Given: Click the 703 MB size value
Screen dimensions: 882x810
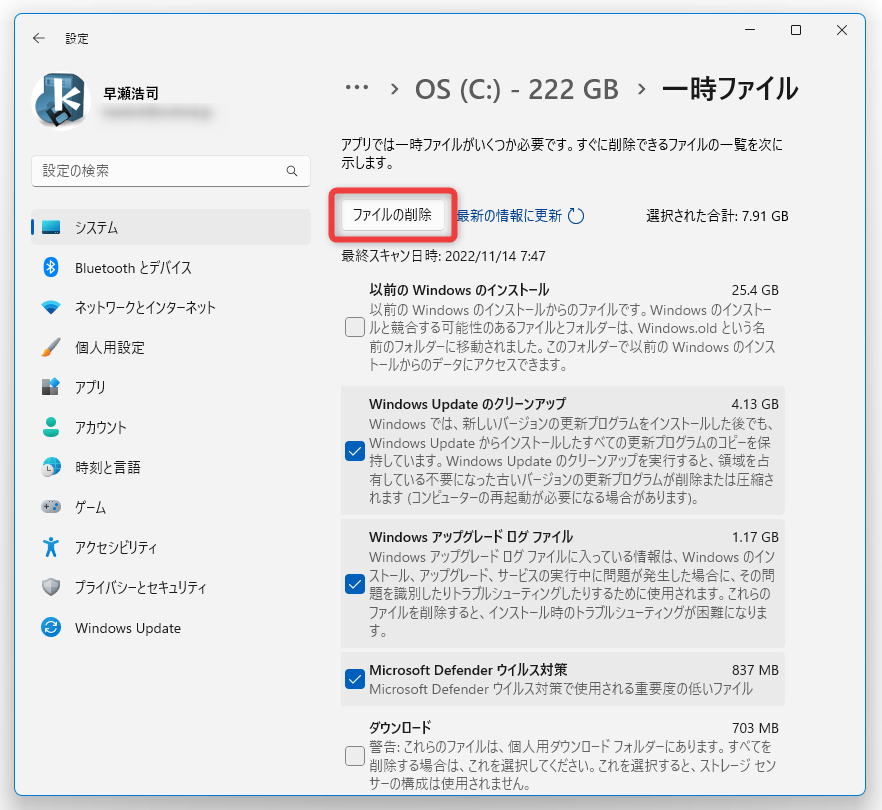Looking at the screenshot, I should tap(755, 728).
